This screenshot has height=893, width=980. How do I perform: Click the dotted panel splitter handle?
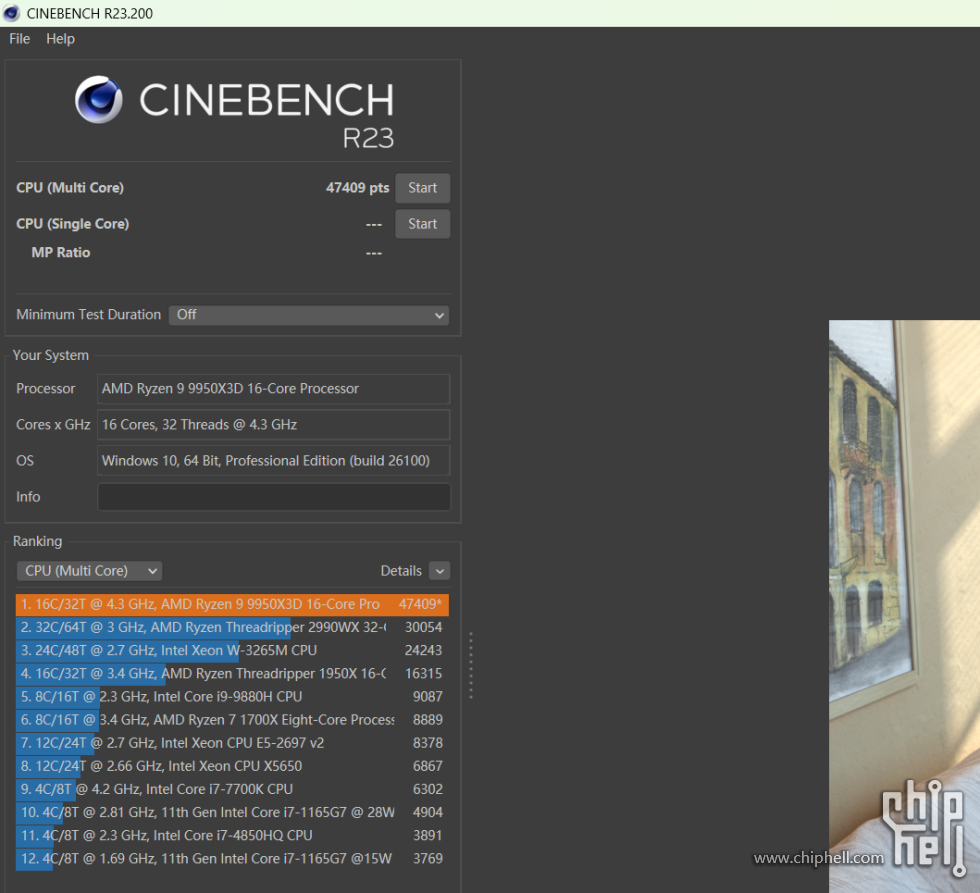471,666
